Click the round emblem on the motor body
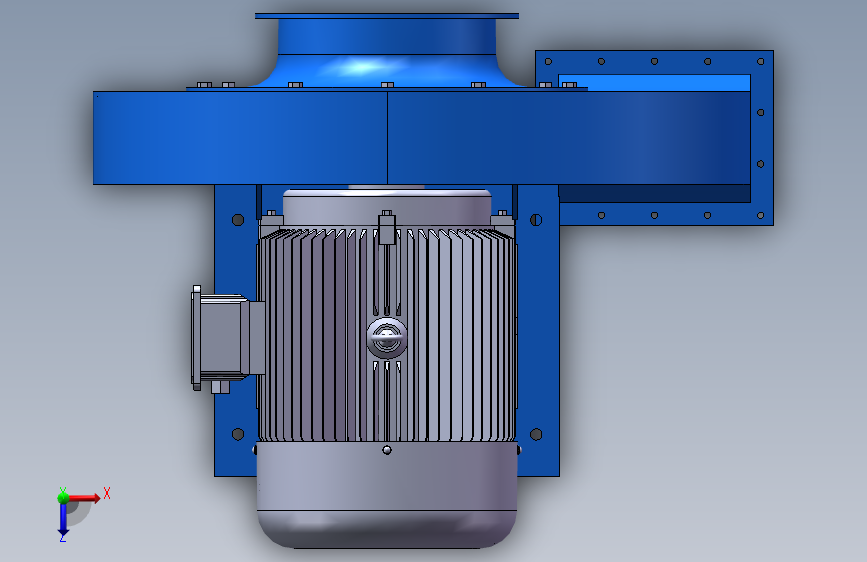The height and width of the screenshot is (562, 867). [387, 337]
